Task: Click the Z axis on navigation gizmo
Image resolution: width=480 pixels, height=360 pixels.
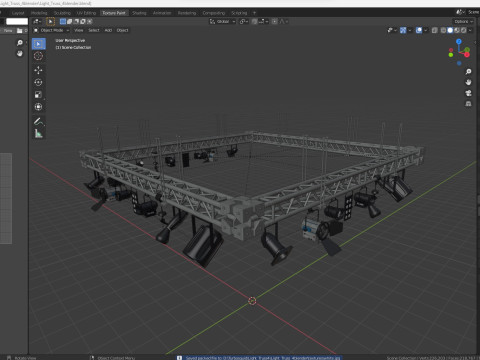Action: click(x=459, y=42)
